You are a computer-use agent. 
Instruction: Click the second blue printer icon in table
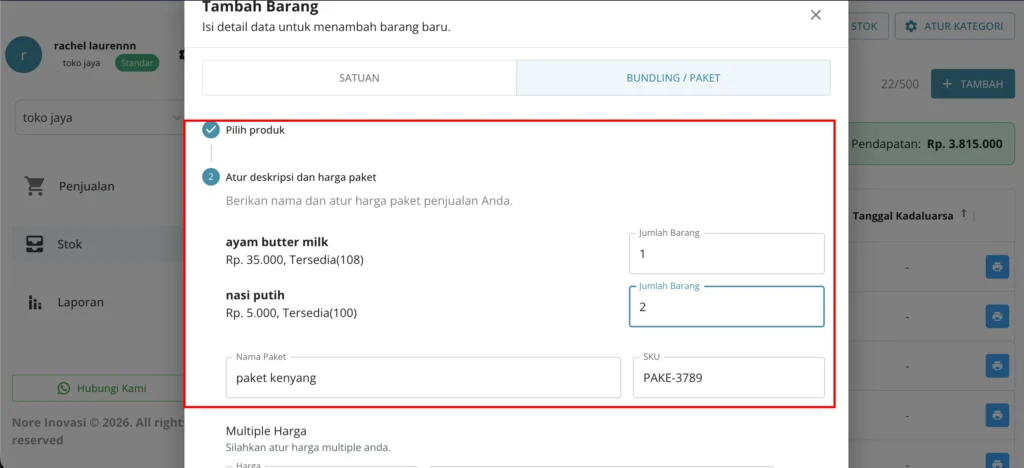[997, 317]
